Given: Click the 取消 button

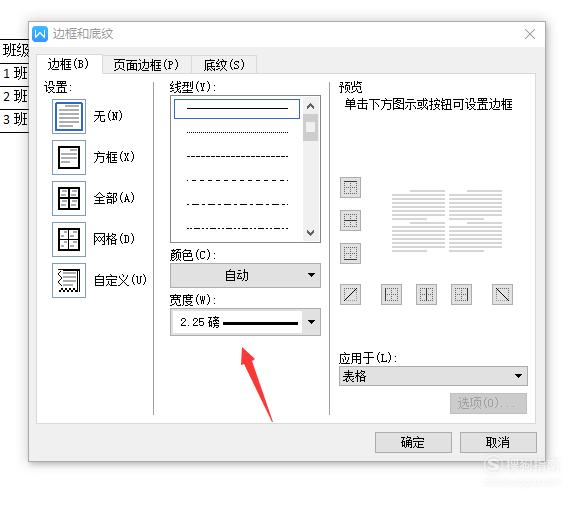Looking at the screenshot, I should pos(498,442).
